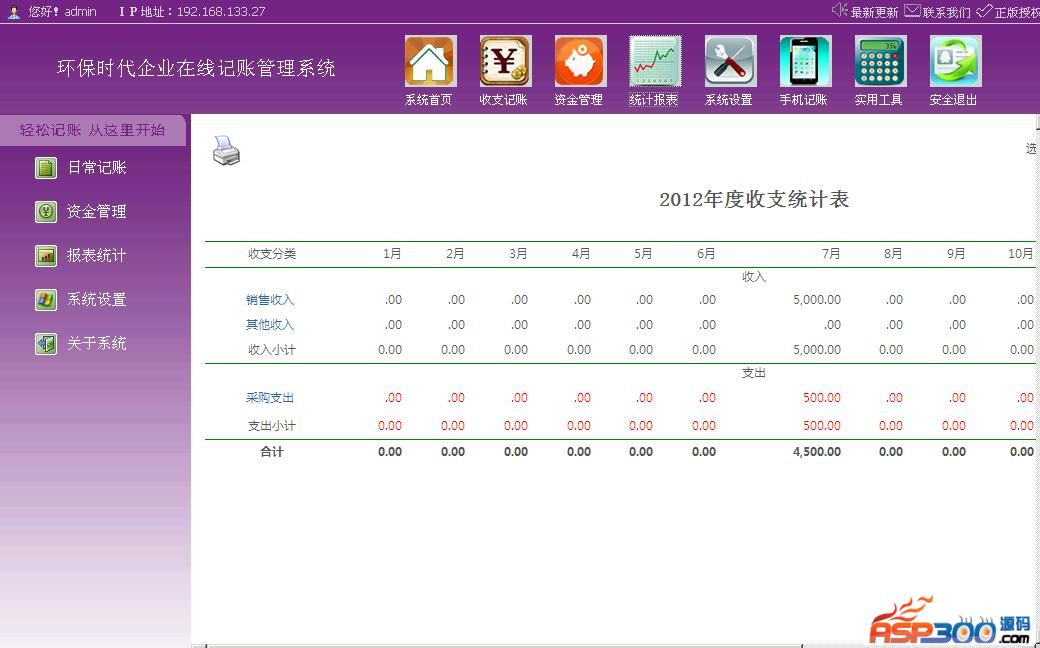This screenshot has width=1040, height=648.
Task: Open the 系统设置 tools icon
Action: pyautogui.click(x=730, y=61)
